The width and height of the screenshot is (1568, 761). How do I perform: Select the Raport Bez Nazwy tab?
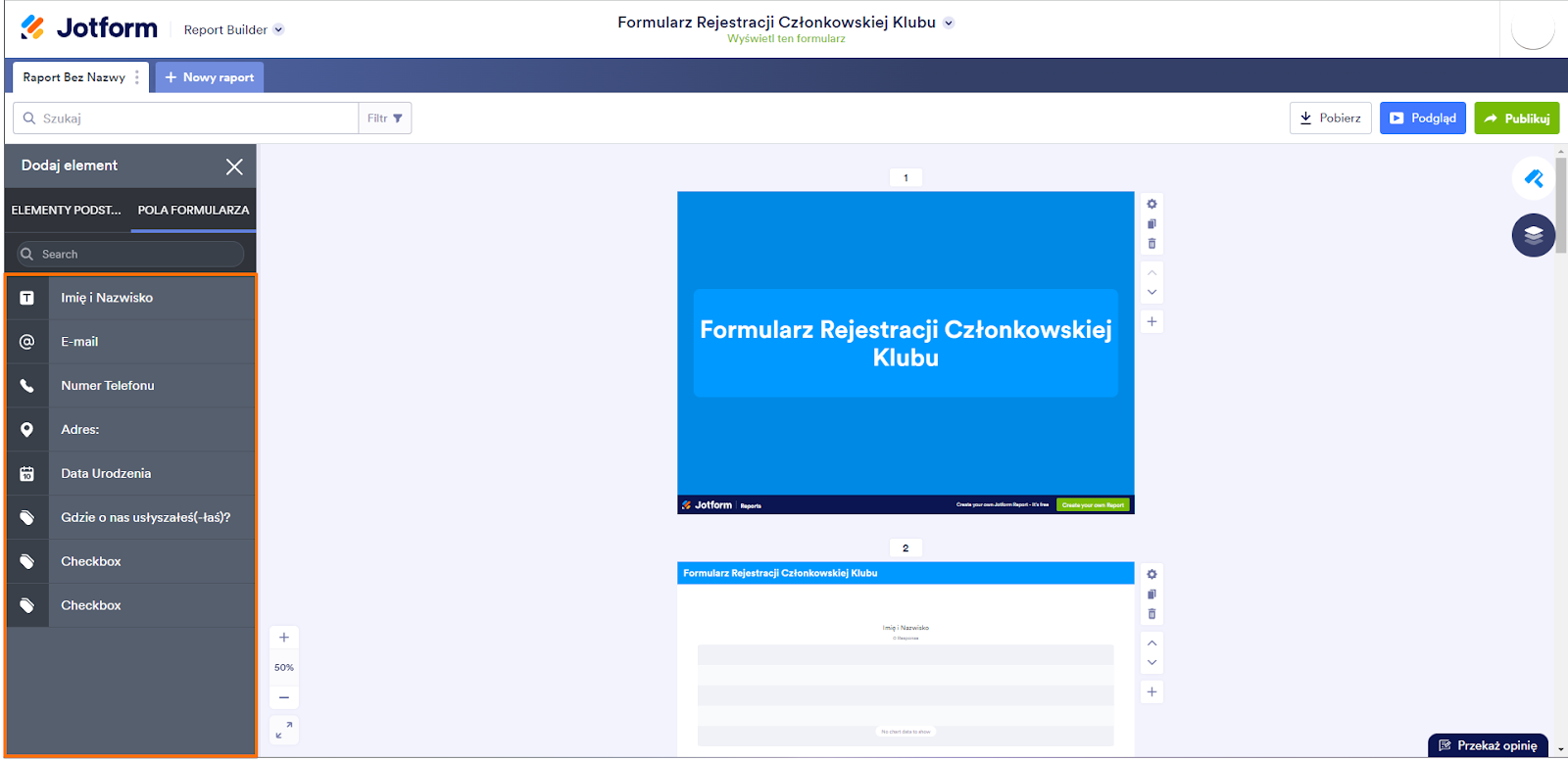74,77
